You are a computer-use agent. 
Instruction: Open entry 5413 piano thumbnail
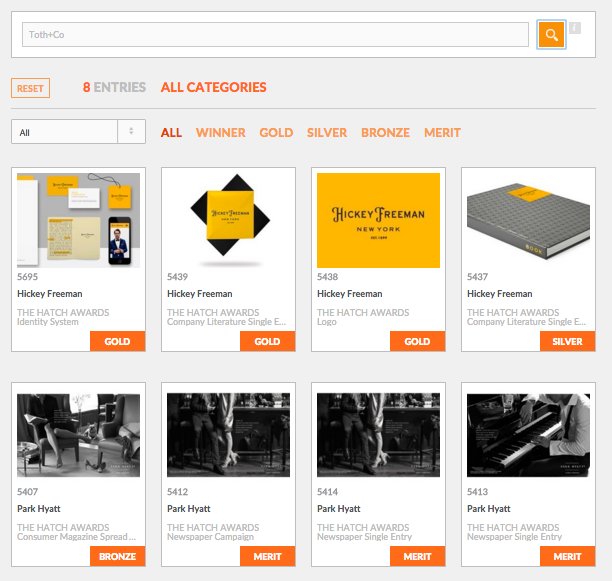pos(528,435)
